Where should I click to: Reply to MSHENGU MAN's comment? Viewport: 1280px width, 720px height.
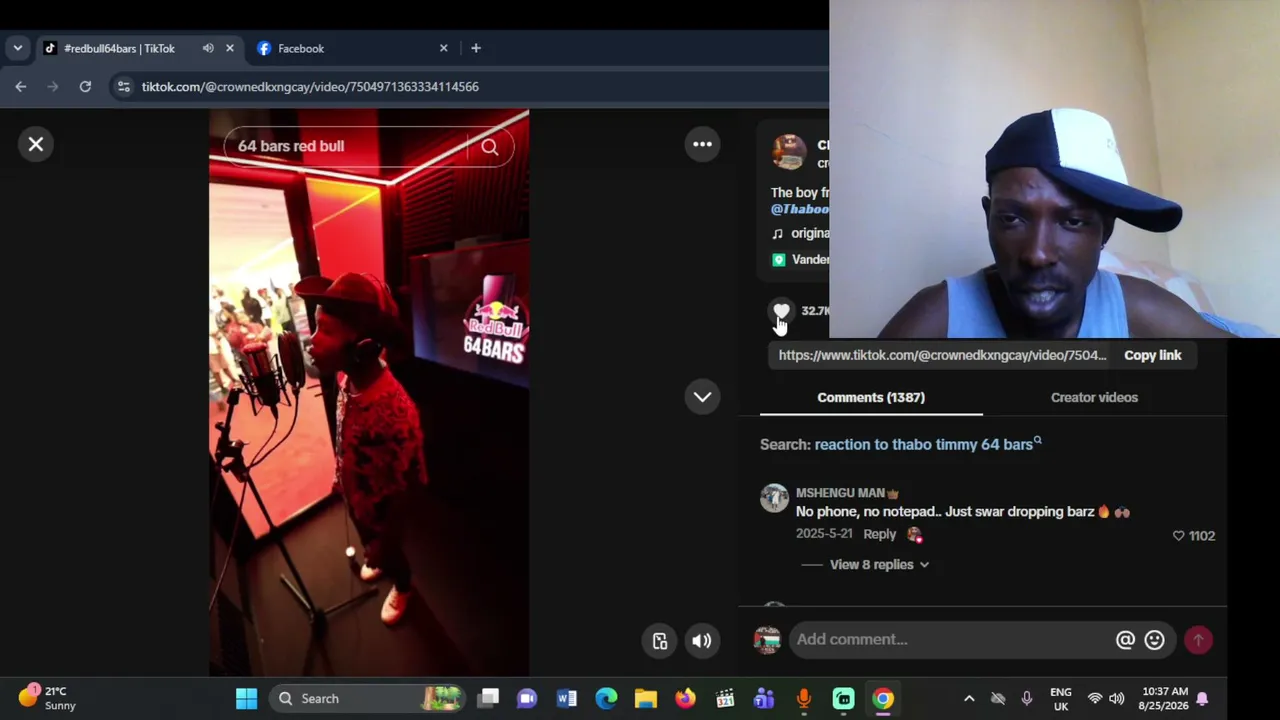pyautogui.click(x=880, y=534)
